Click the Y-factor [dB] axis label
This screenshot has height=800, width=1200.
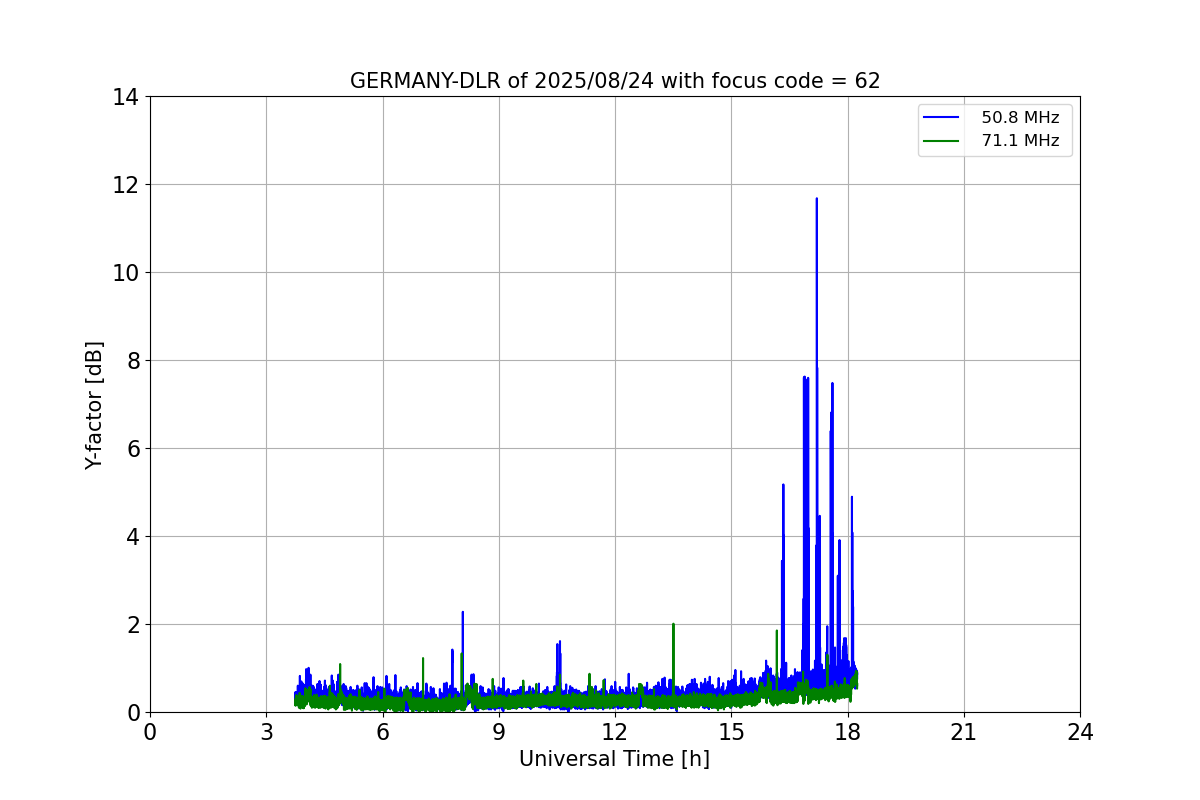tap(94, 405)
